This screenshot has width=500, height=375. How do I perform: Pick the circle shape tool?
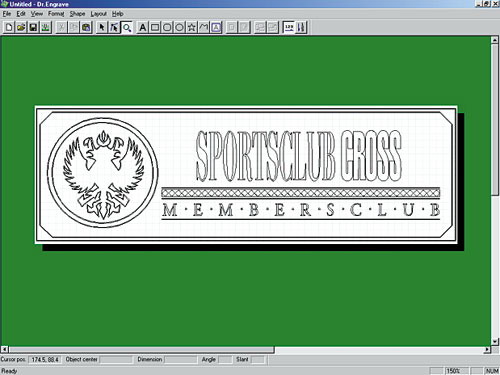point(179,27)
